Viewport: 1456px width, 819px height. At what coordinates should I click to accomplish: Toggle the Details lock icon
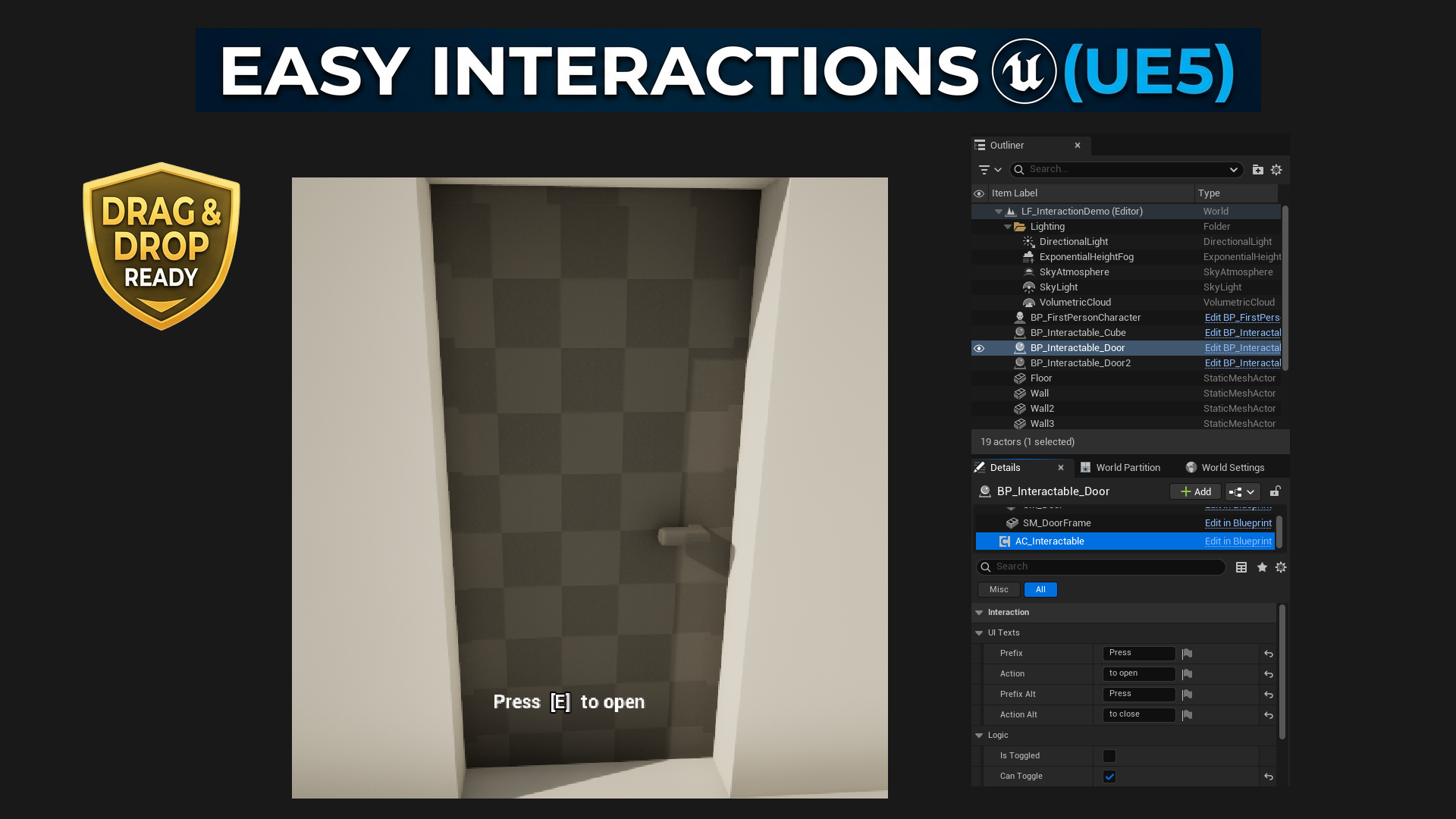(1276, 491)
